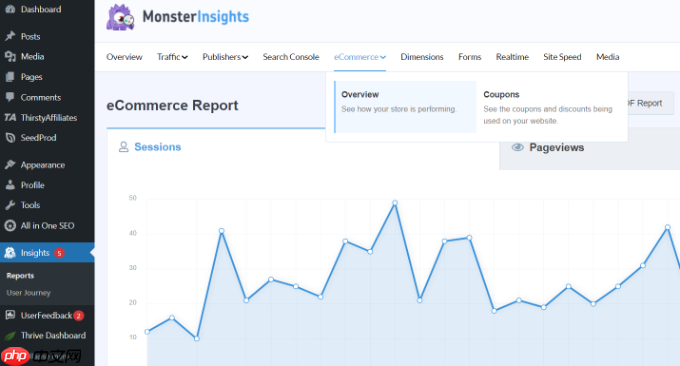Click the UserFeedback sidebar item

coord(47,315)
